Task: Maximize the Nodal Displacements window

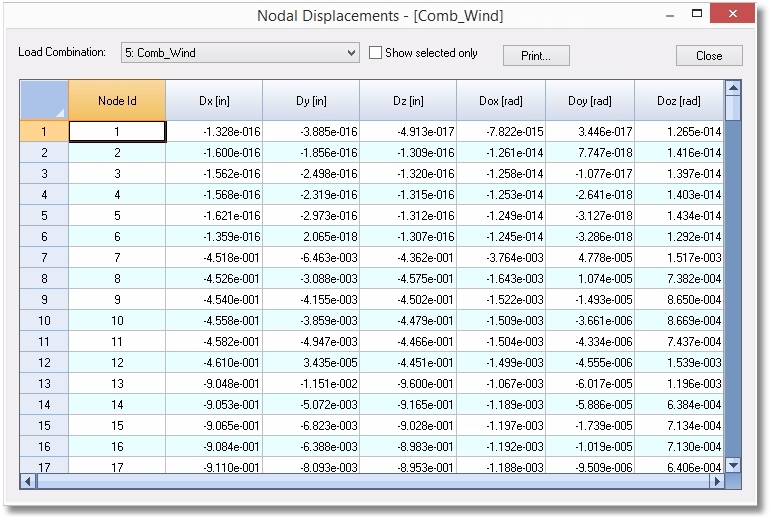Action: click(697, 14)
